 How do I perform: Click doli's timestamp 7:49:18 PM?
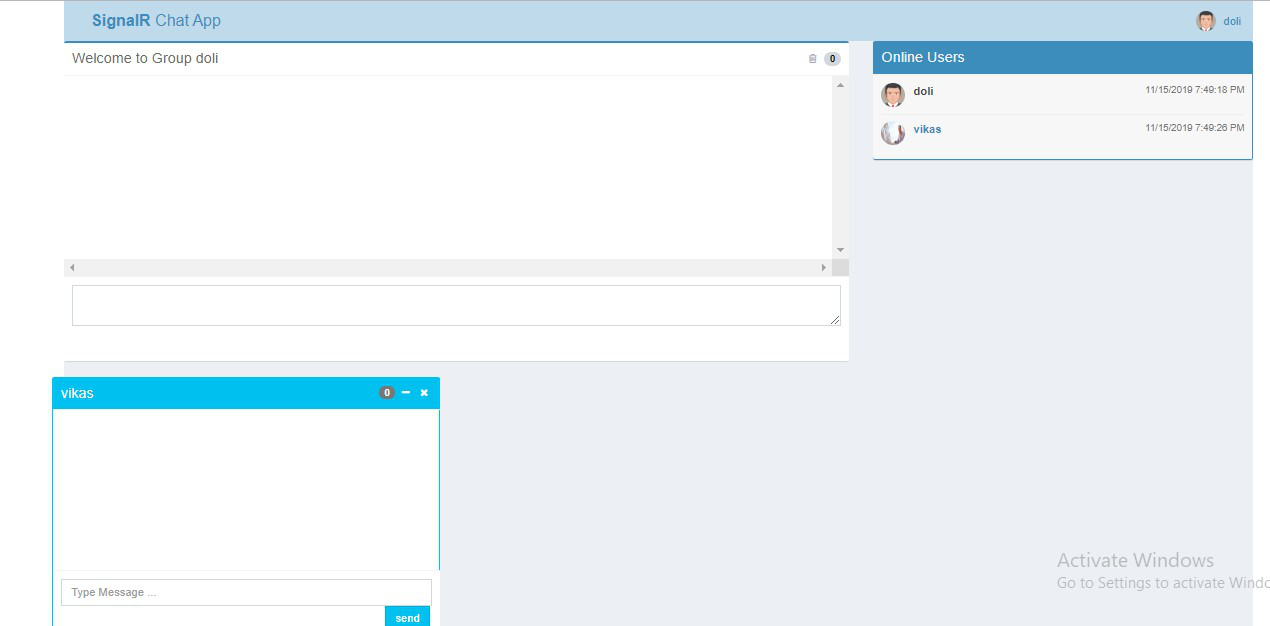[1195, 90]
